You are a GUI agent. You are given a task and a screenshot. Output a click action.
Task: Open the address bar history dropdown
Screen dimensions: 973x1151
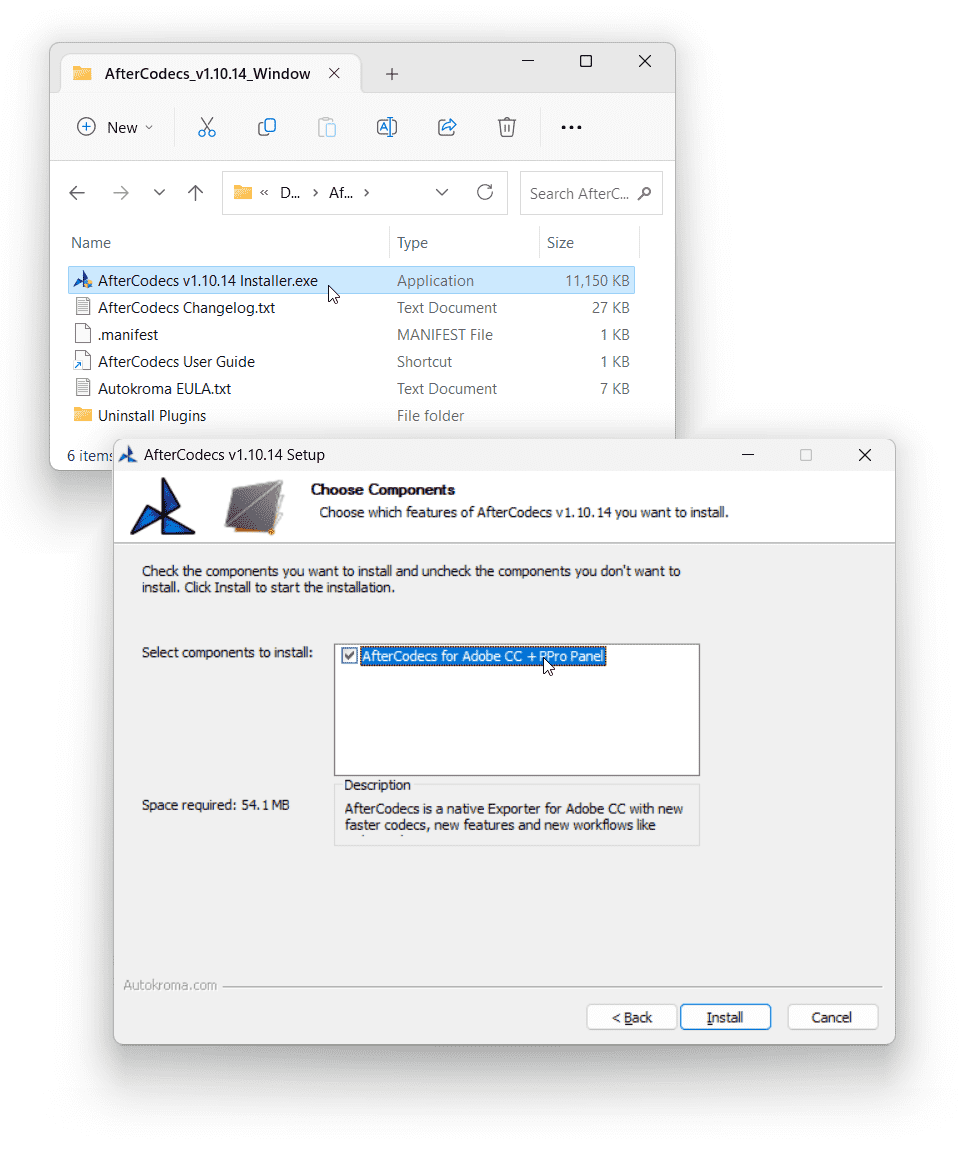tap(442, 193)
